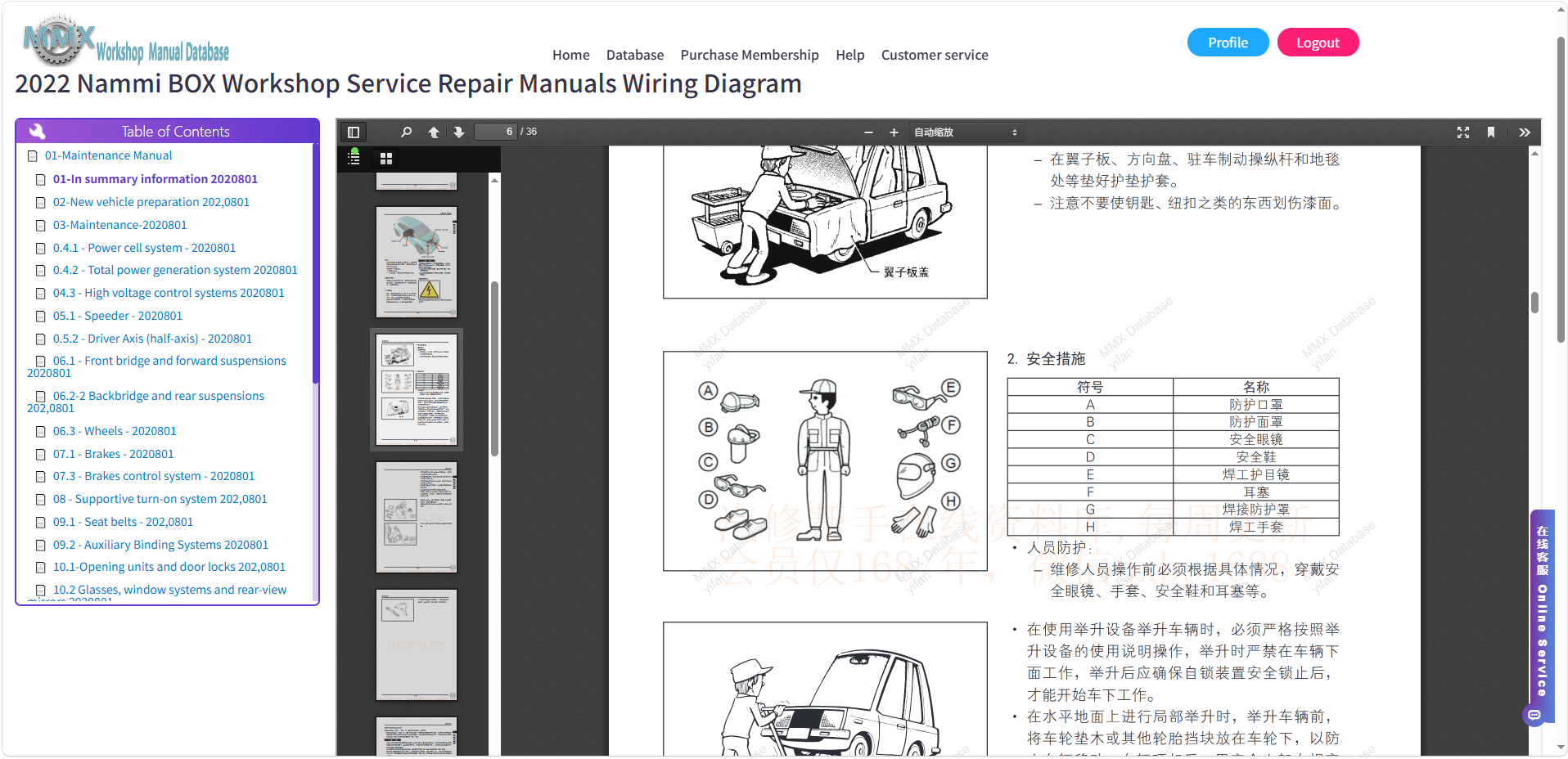Open the Home menu item
The width and height of the screenshot is (1568, 759).
(570, 55)
